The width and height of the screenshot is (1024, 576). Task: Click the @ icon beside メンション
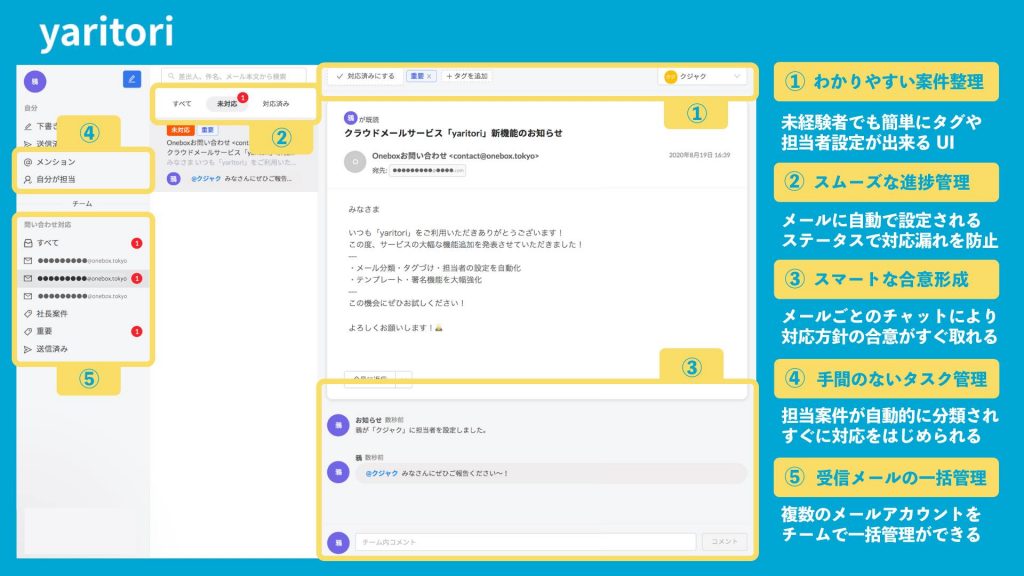[27, 162]
